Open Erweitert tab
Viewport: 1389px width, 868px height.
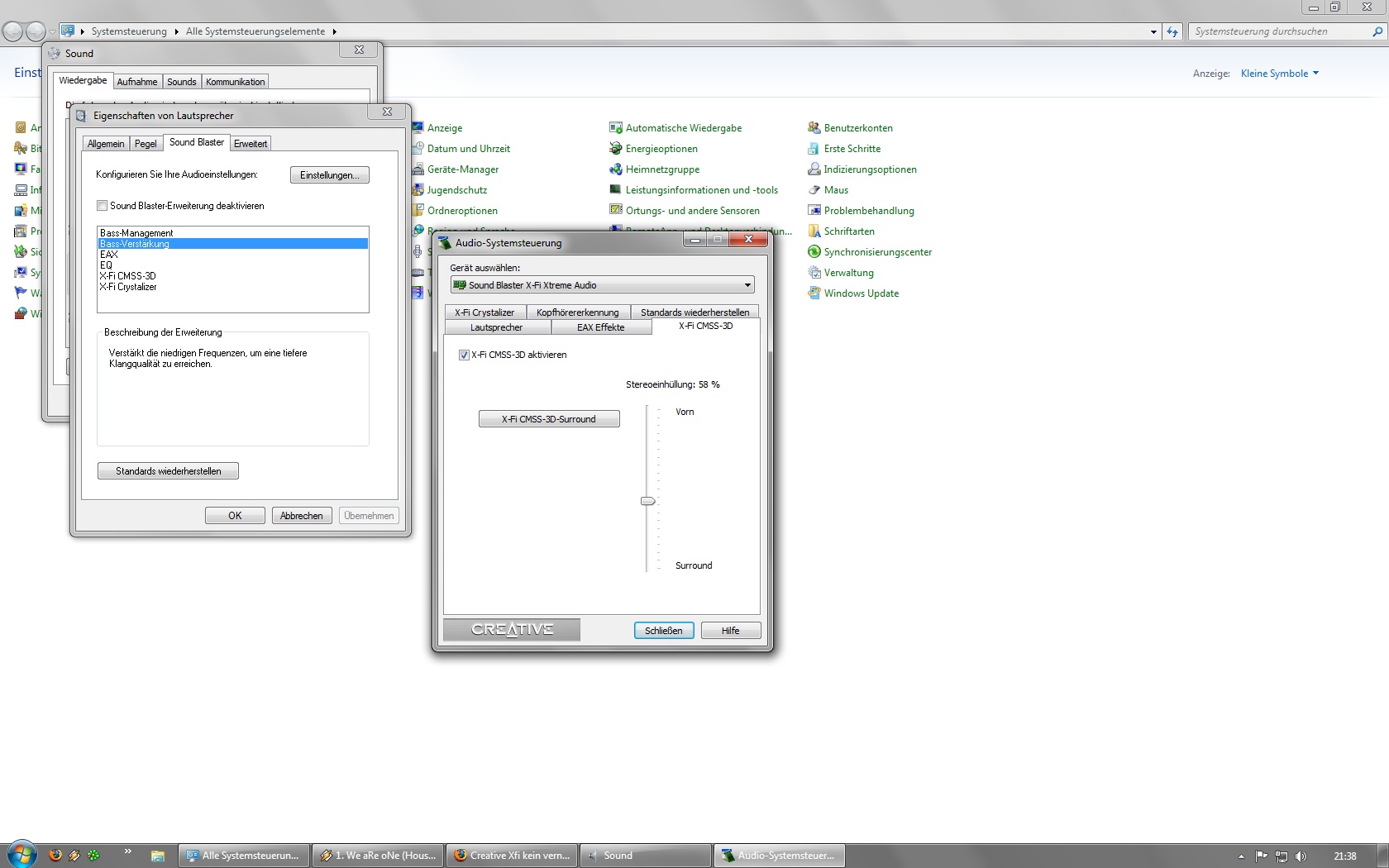tap(251, 144)
